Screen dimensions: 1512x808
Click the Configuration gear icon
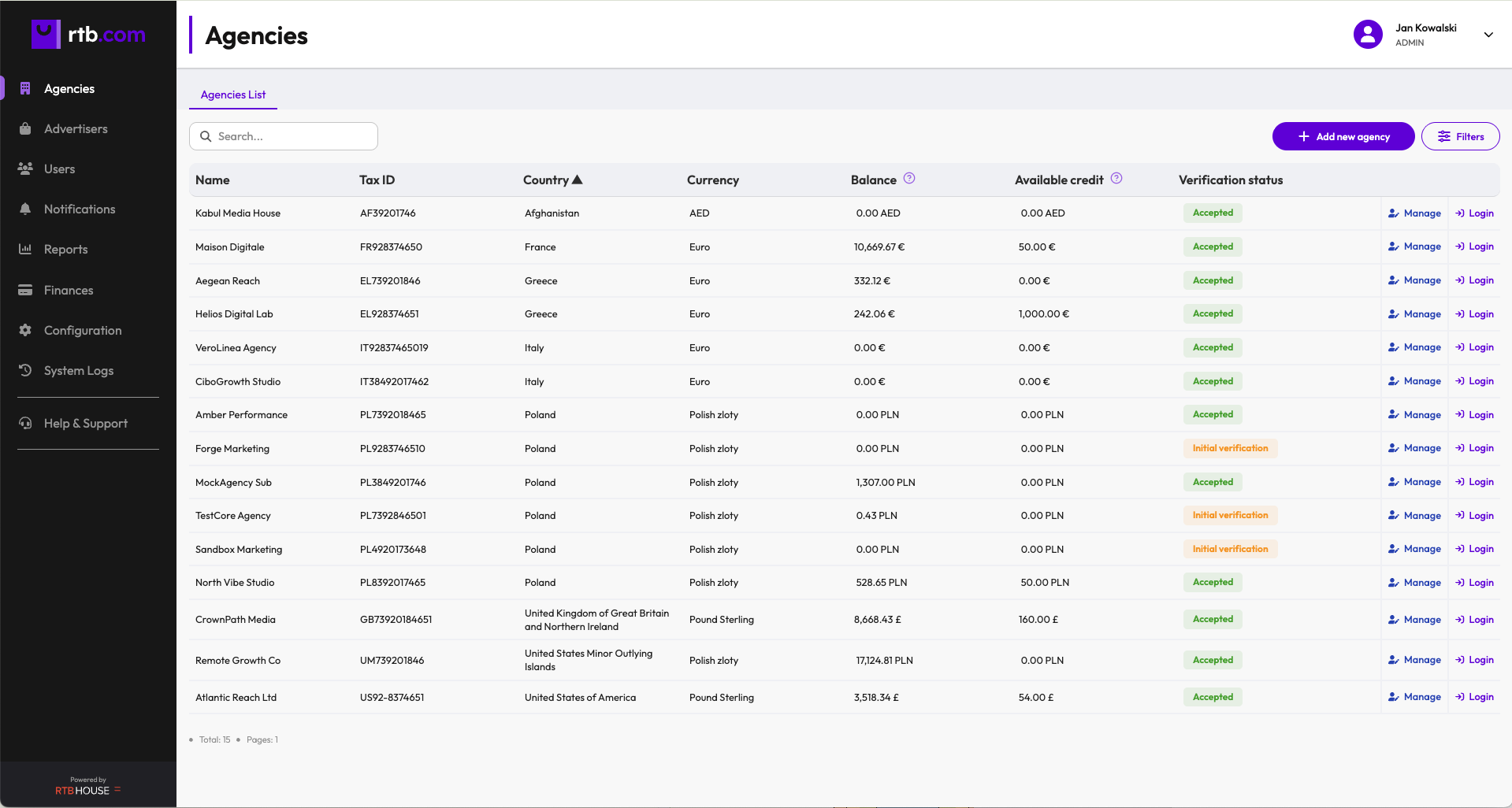coord(25,330)
